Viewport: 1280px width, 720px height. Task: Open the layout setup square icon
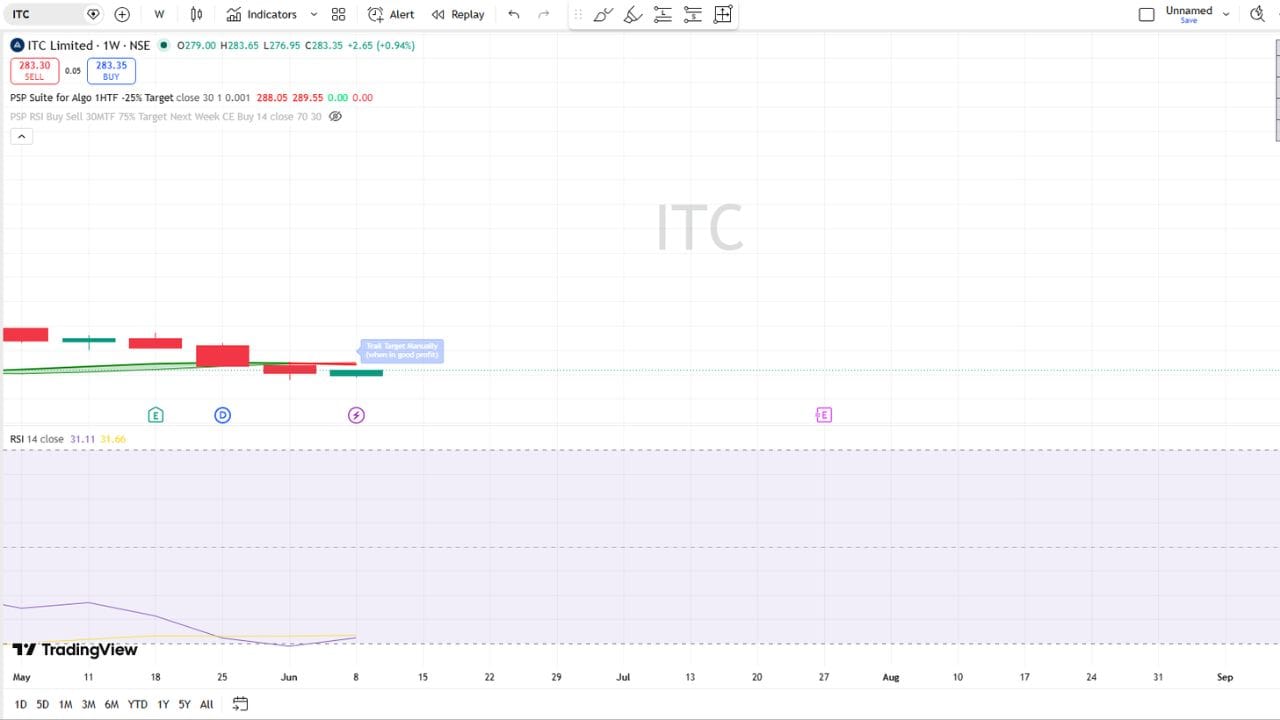[x=1146, y=14]
